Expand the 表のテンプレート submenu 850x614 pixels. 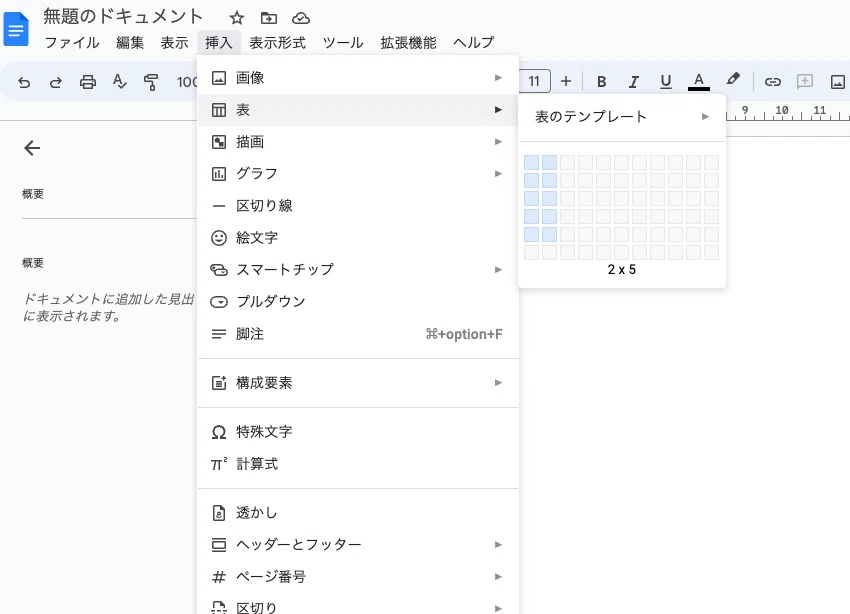point(621,117)
